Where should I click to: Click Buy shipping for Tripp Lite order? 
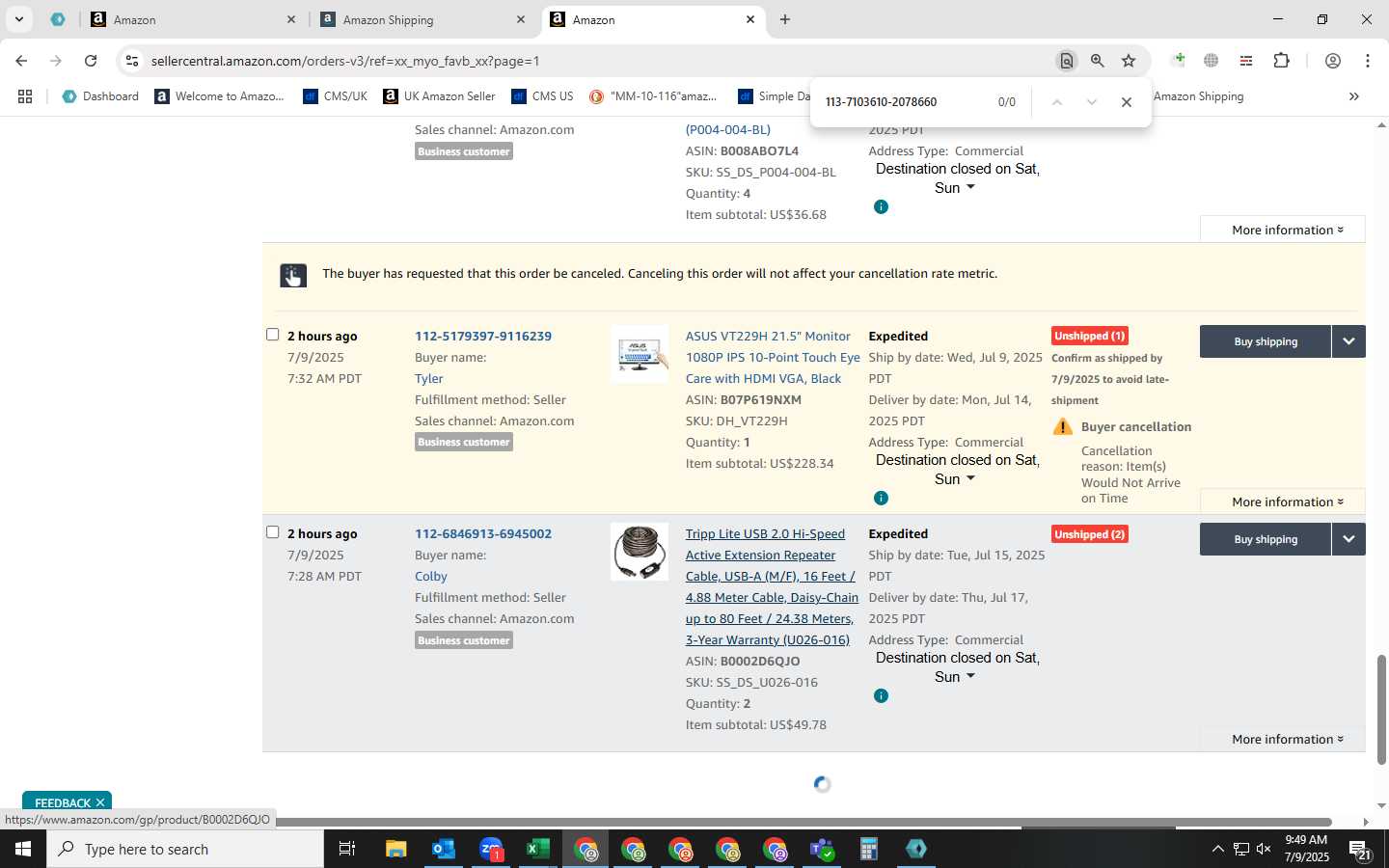(x=1266, y=539)
